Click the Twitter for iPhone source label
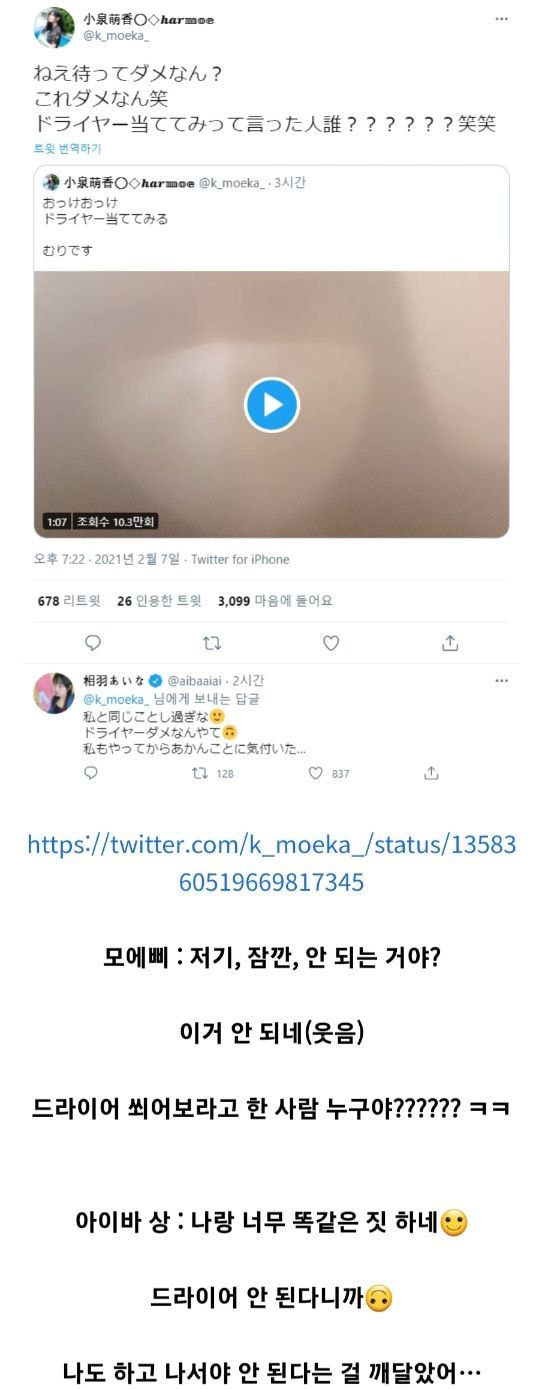 (240, 559)
